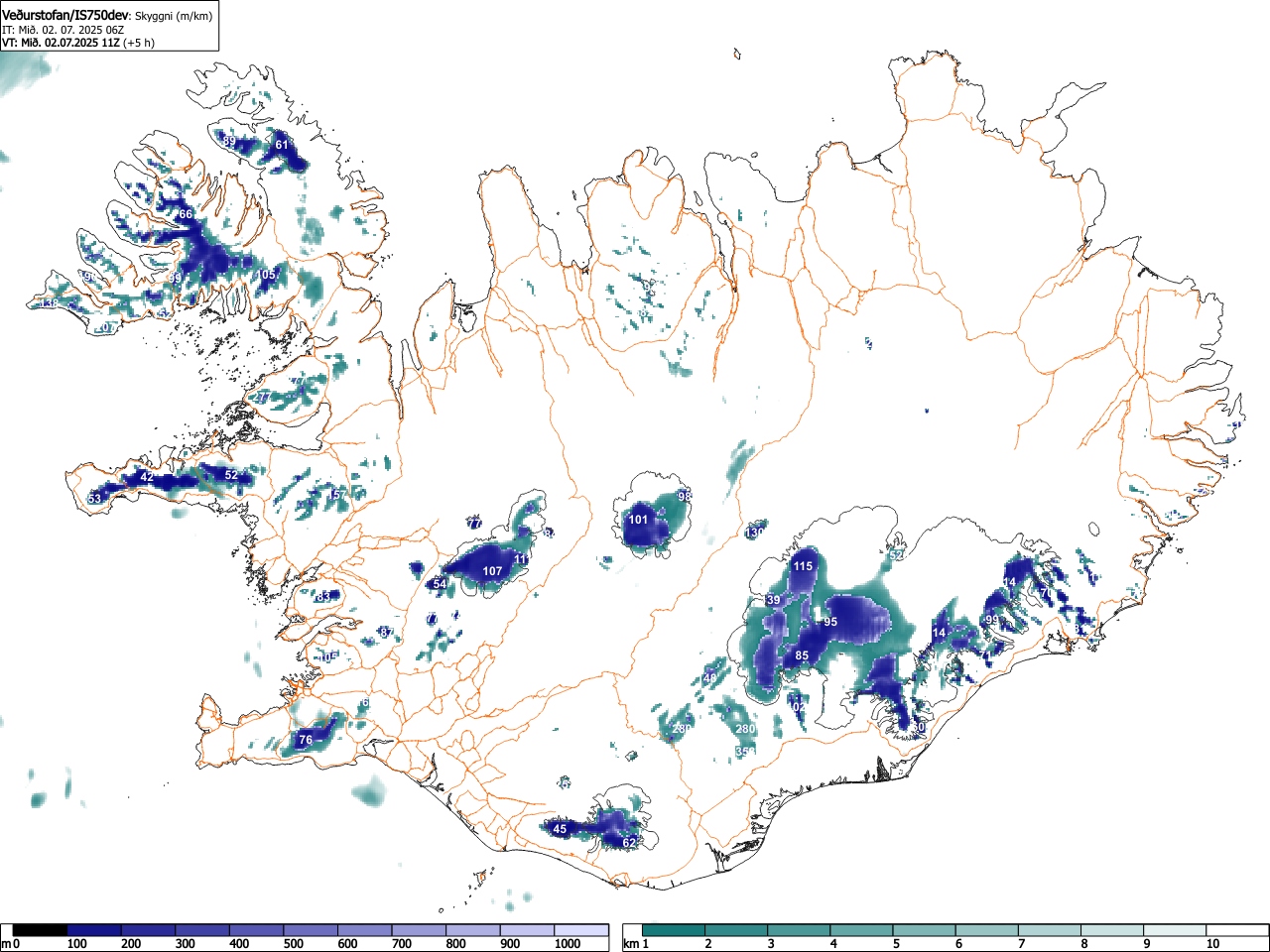
Task: Click the 100–200 m dark blue swatch
Action: pos(94,930)
